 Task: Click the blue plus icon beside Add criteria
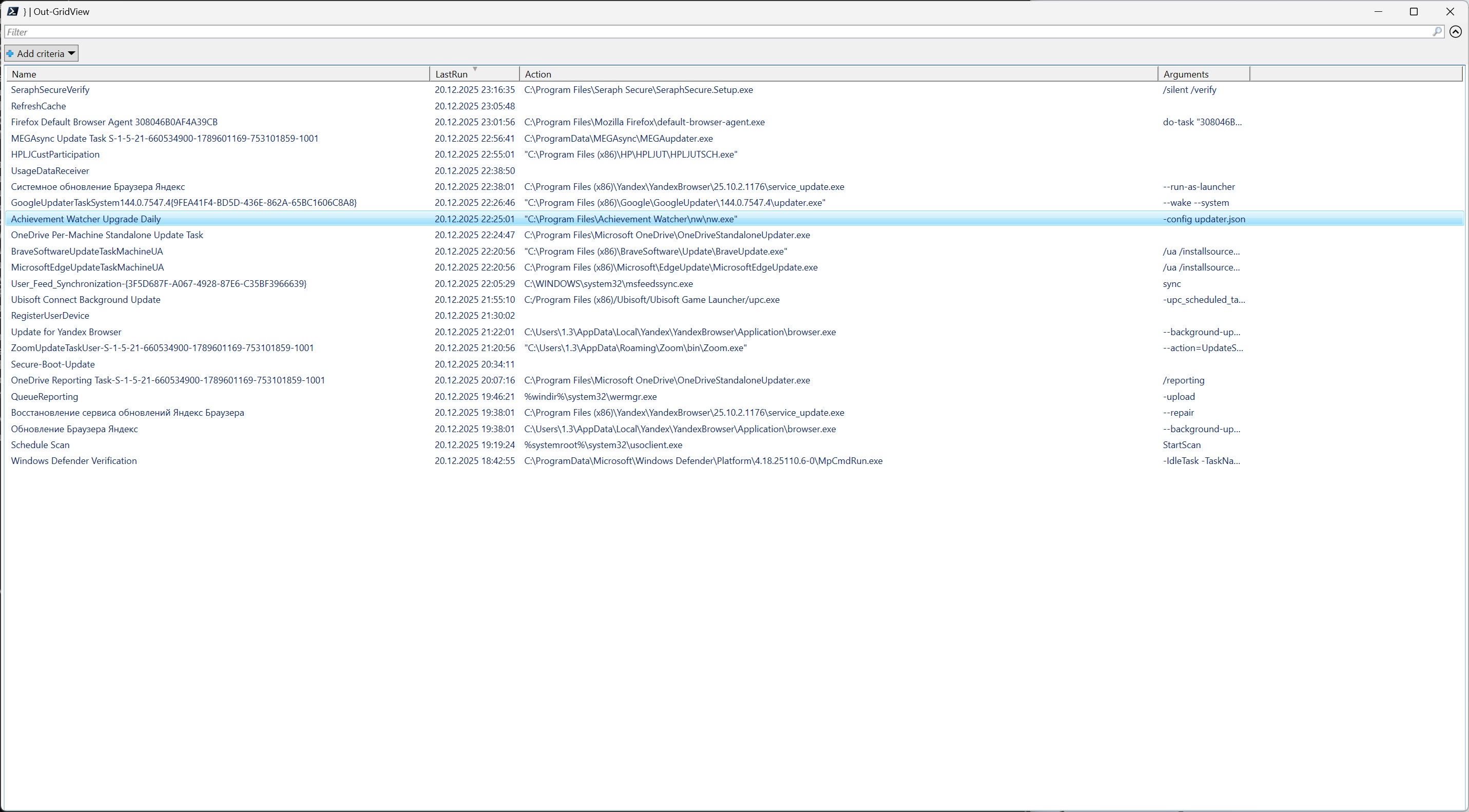10,53
